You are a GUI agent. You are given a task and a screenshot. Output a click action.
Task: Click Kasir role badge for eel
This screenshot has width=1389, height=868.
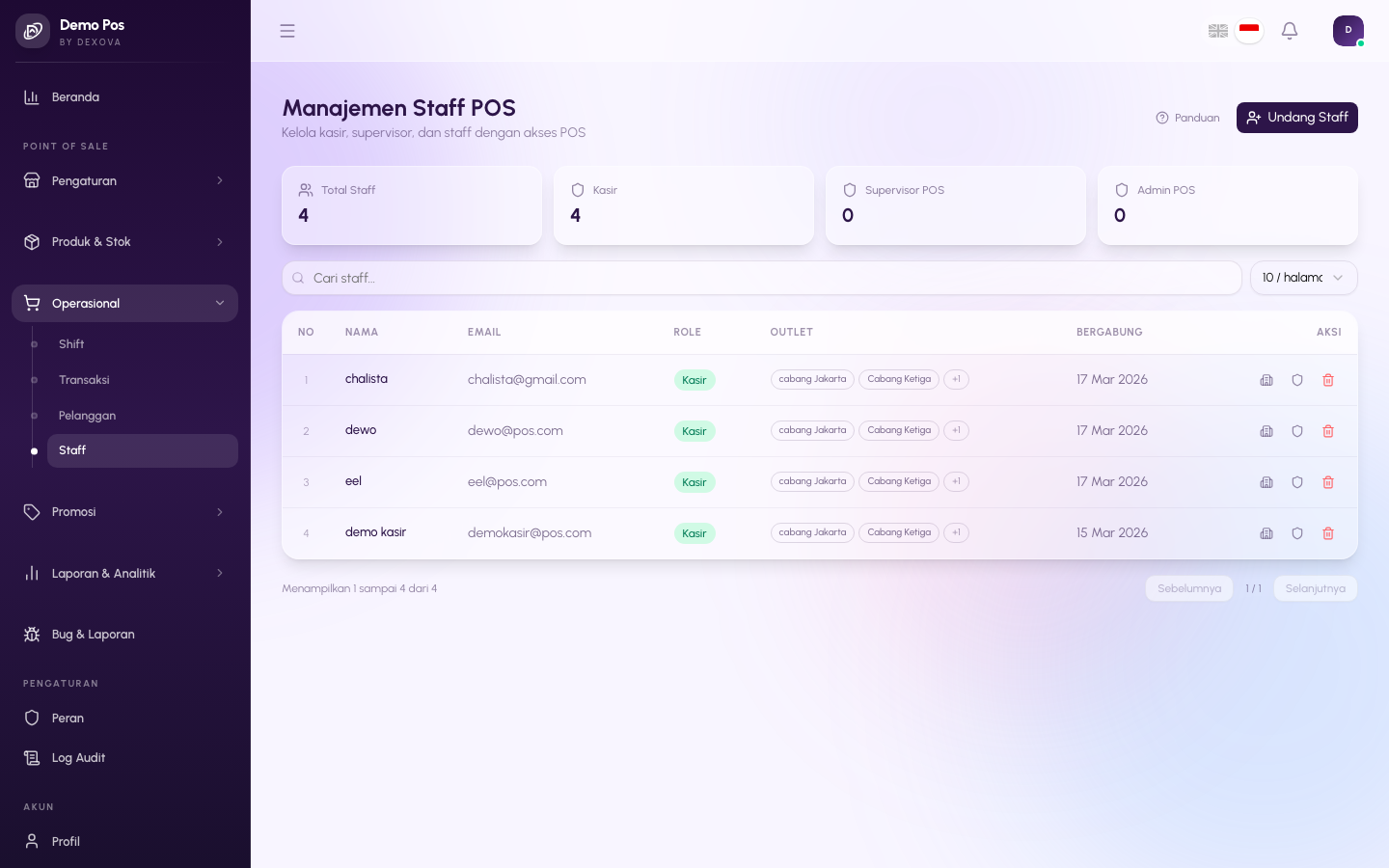pos(694,482)
